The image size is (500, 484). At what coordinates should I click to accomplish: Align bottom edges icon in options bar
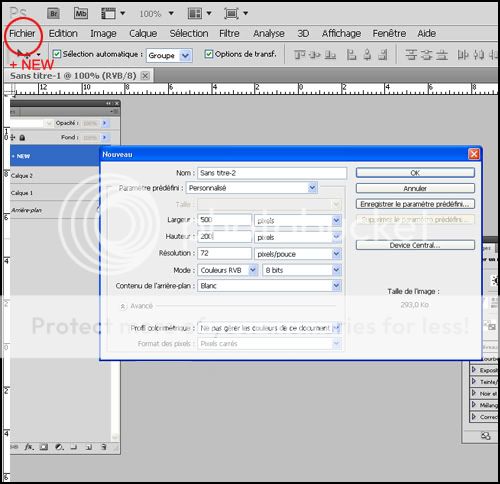[x=330, y=55]
